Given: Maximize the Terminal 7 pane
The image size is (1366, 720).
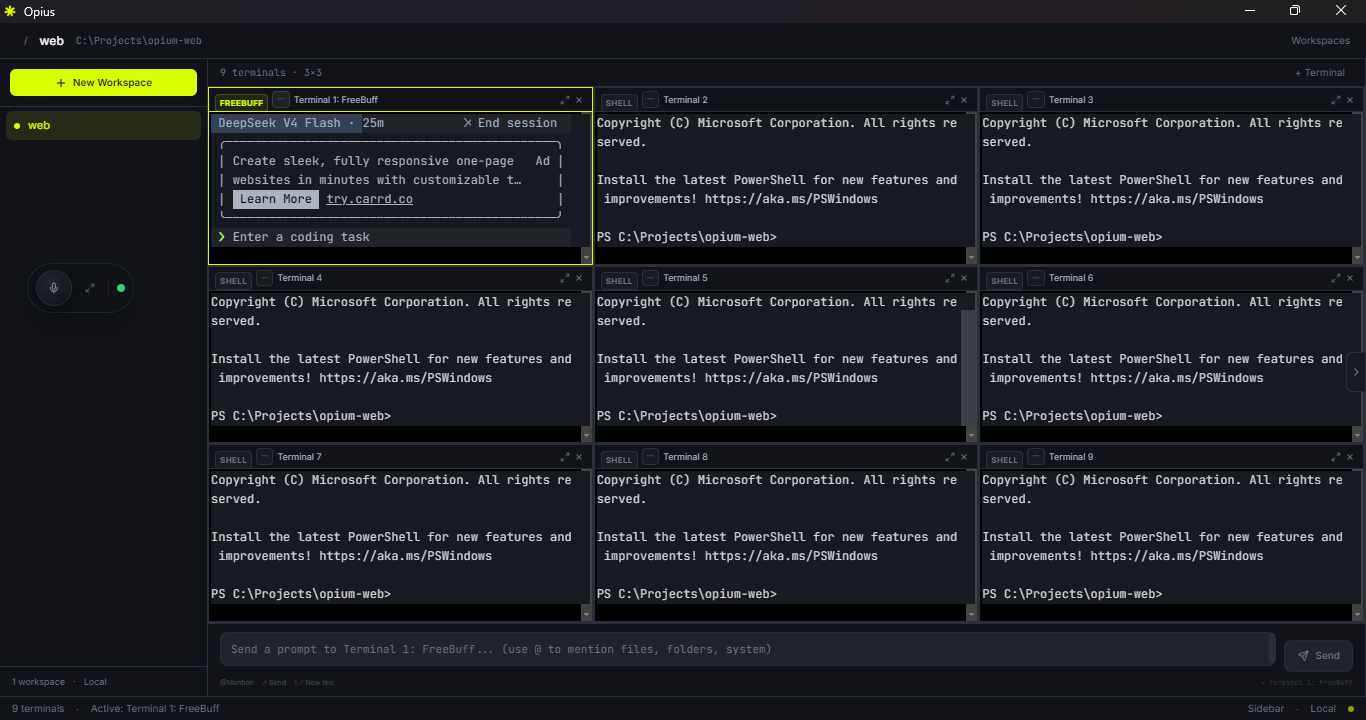Looking at the screenshot, I should (x=565, y=457).
